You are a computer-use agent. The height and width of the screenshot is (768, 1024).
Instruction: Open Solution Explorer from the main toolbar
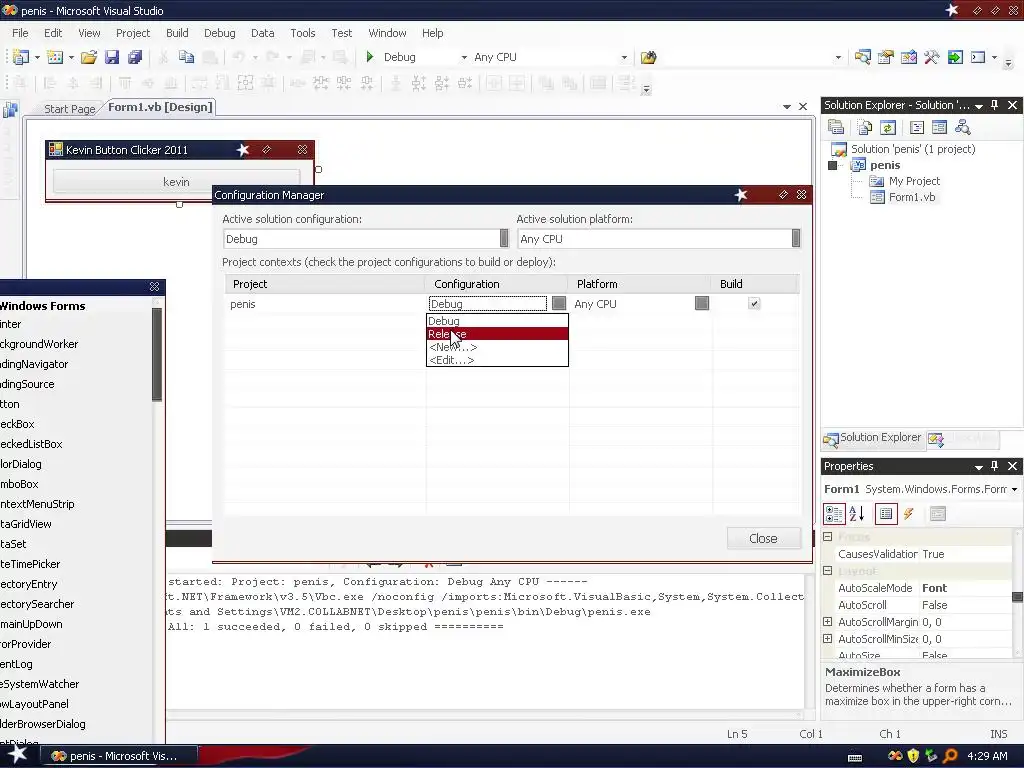[862, 57]
